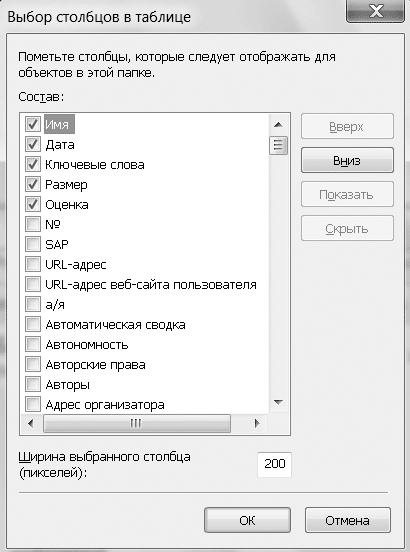Click the horizontal scroll left arrow

(31, 423)
